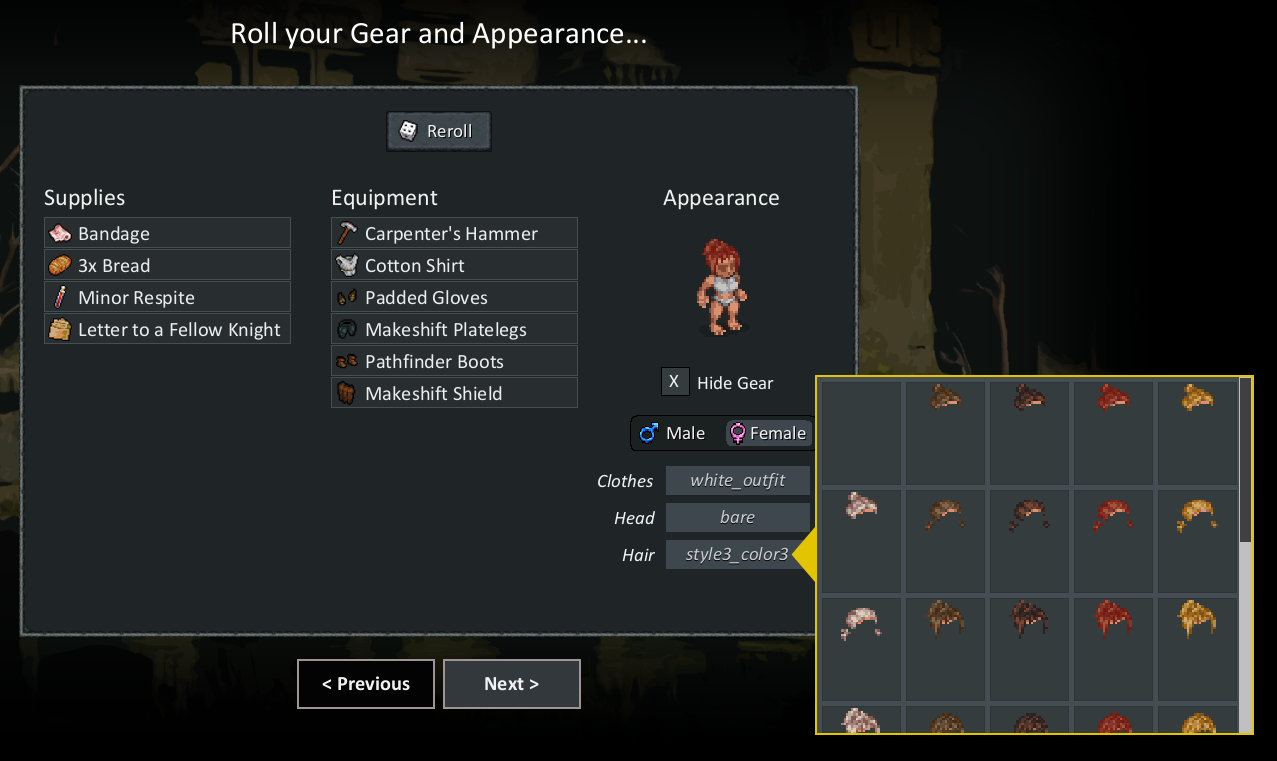Open the Clothes white_outfit selector
The image size is (1277, 761).
[738, 480]
